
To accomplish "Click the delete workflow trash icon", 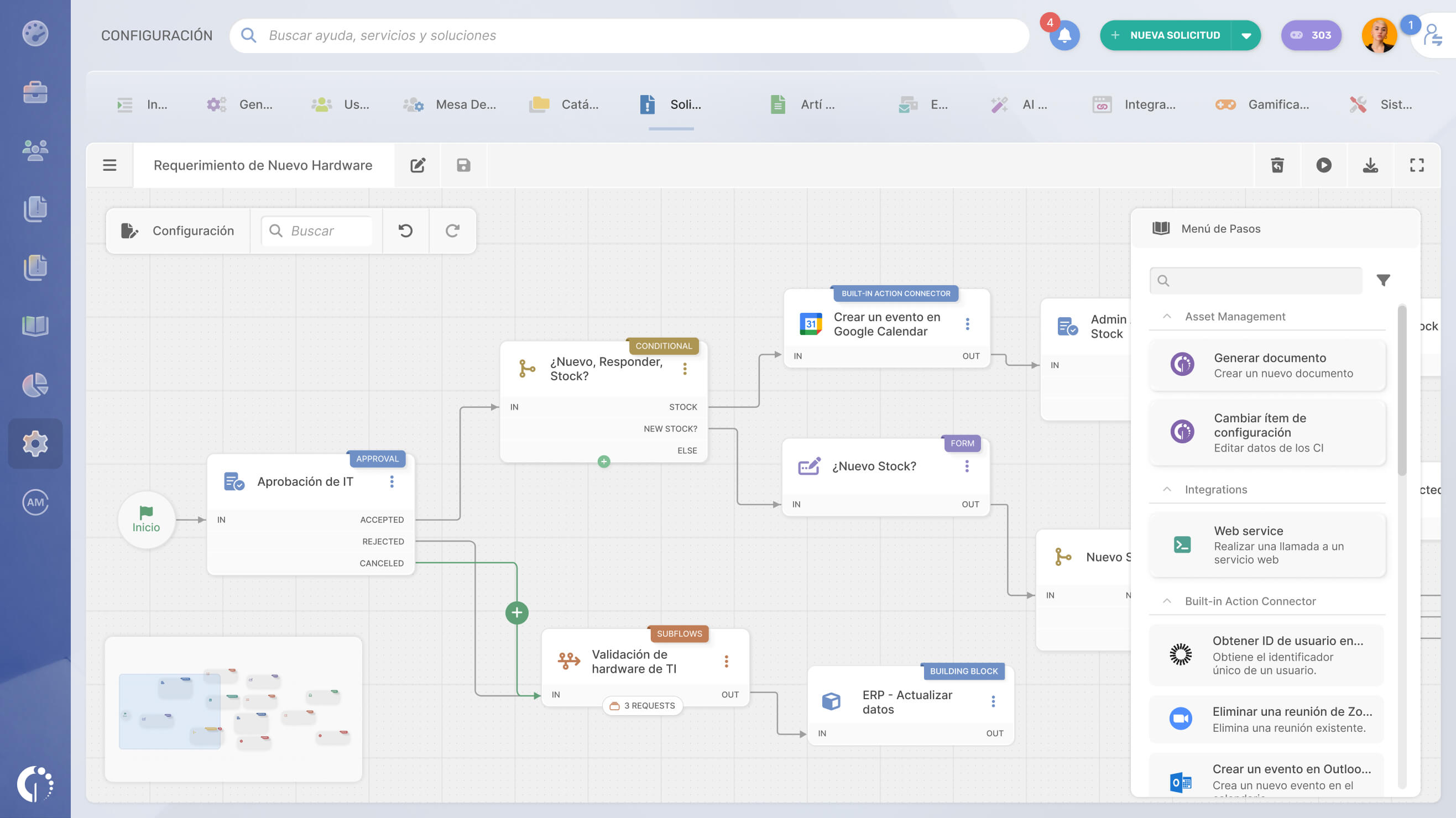I will 1277,165.
